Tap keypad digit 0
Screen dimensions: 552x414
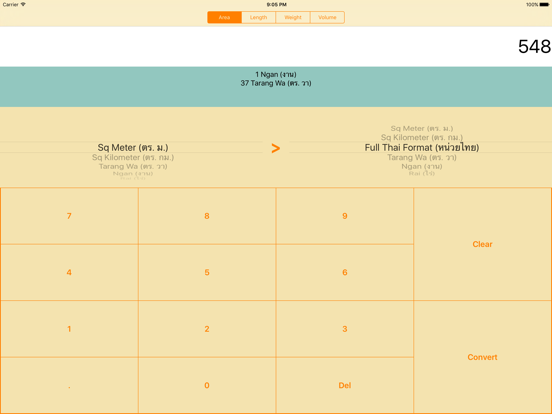click(207, 385)
